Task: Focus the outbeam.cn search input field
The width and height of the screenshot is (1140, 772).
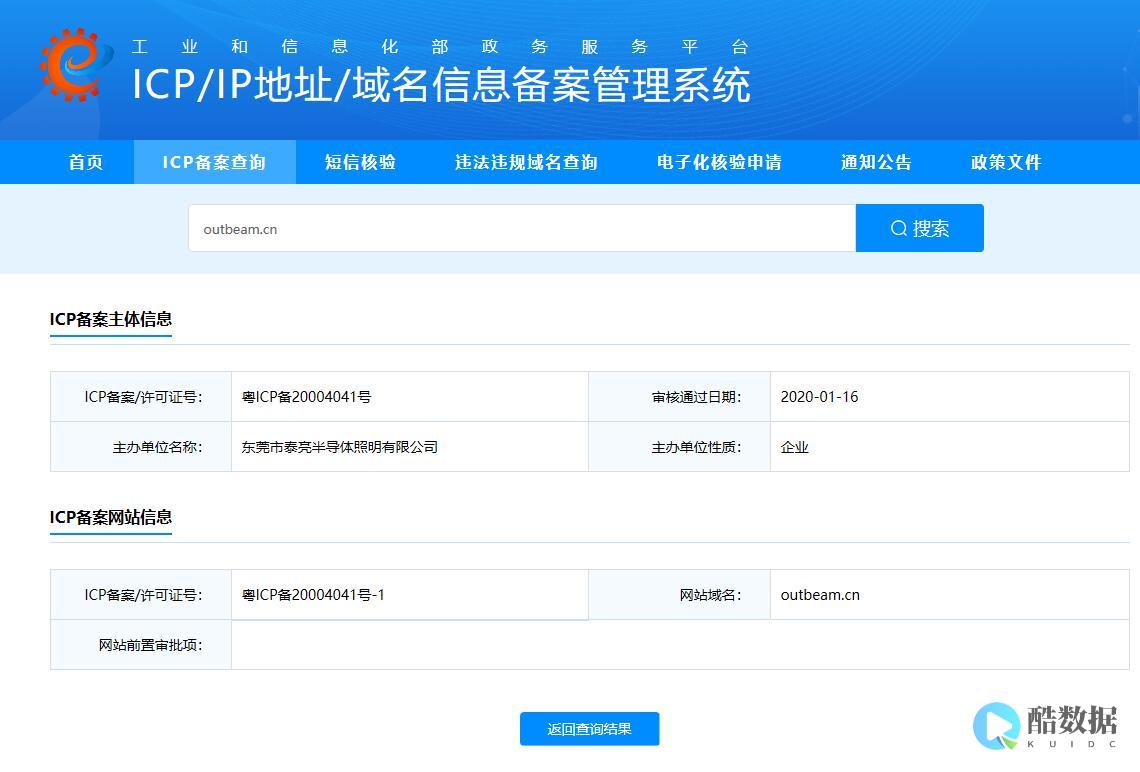Action: (522, 228)
